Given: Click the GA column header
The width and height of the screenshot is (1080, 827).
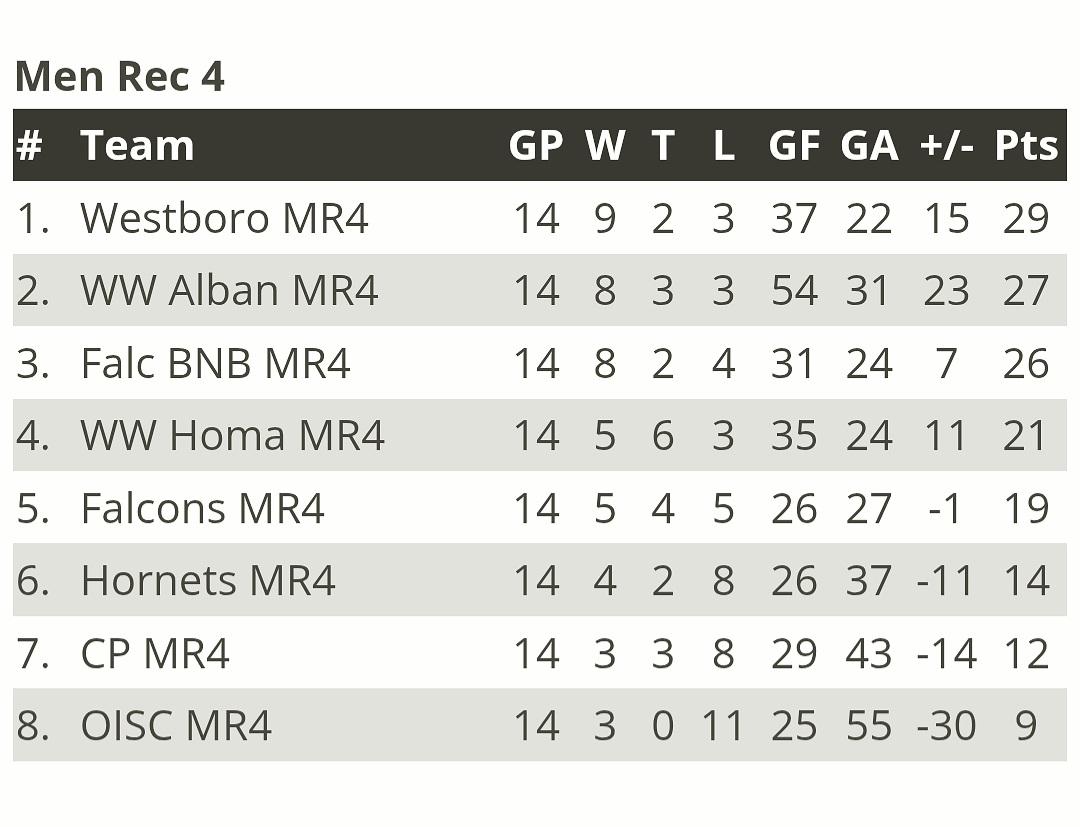Looking at the screenshot, I should point(868,146).
